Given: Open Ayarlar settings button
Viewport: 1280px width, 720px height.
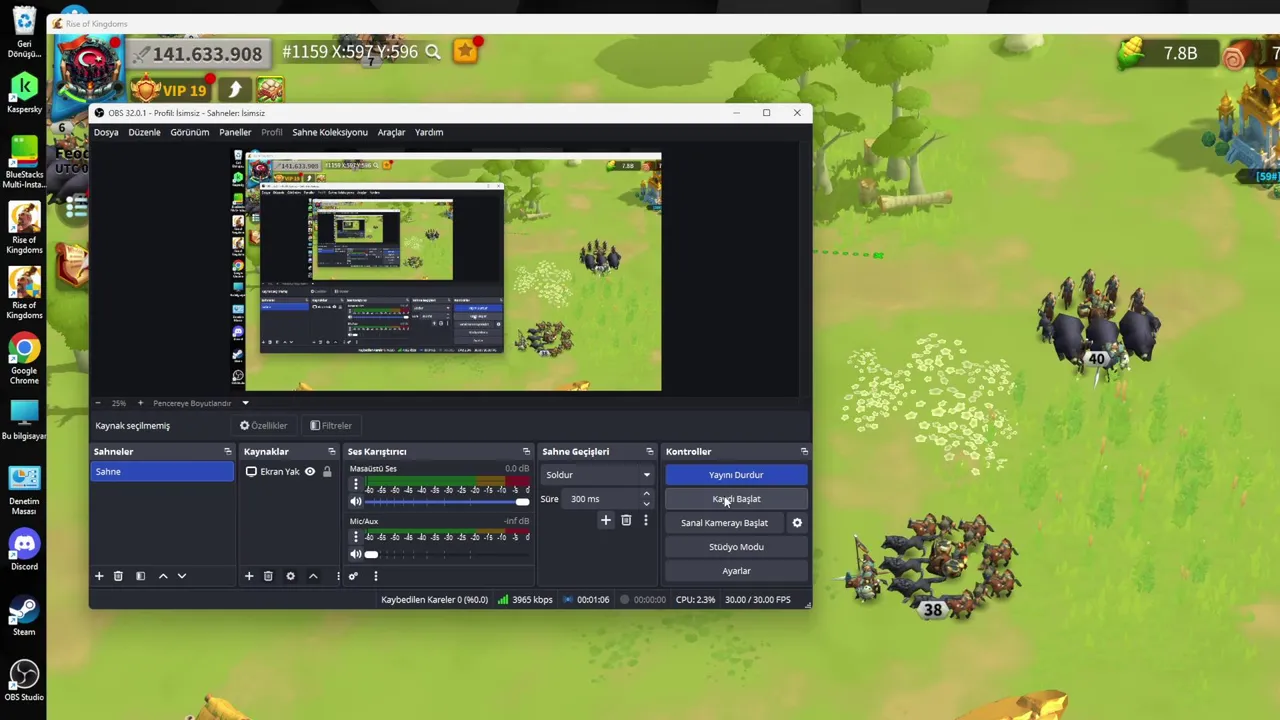Looking at the screenshot, I should [x=736, y=571].
